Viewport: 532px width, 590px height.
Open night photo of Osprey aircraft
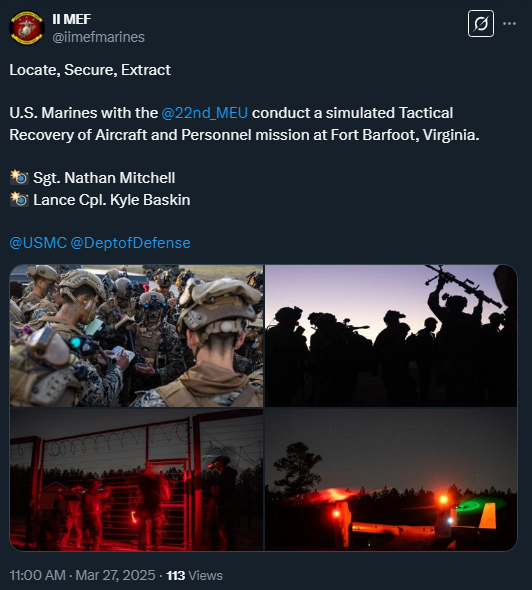(x=391, y=479)
